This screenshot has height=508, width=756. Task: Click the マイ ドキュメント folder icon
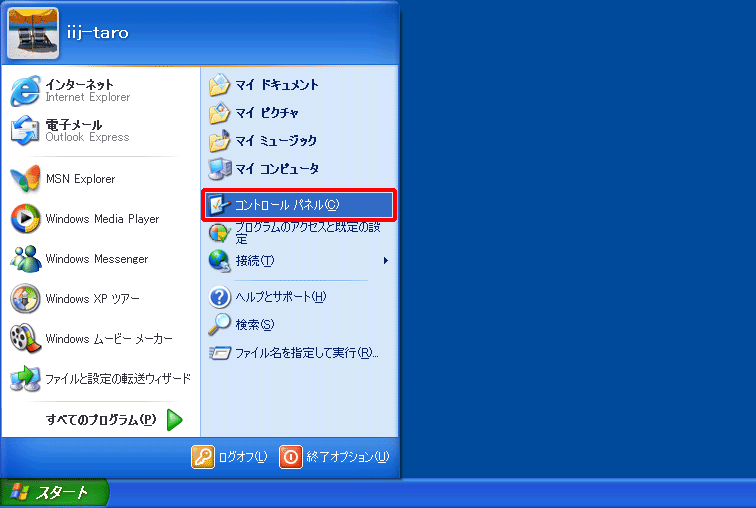click(x=219, y=85)
